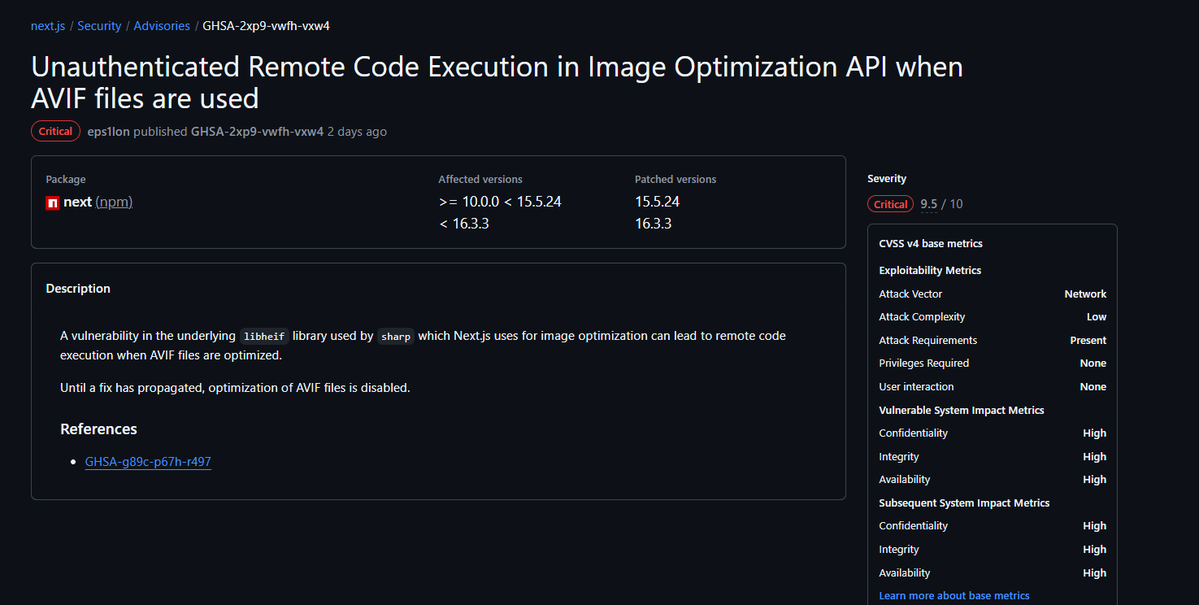This screenshot has height=605, width=1199.
Task: Click the Critical badge in Severity sidebar
Action: coord(890,204)
